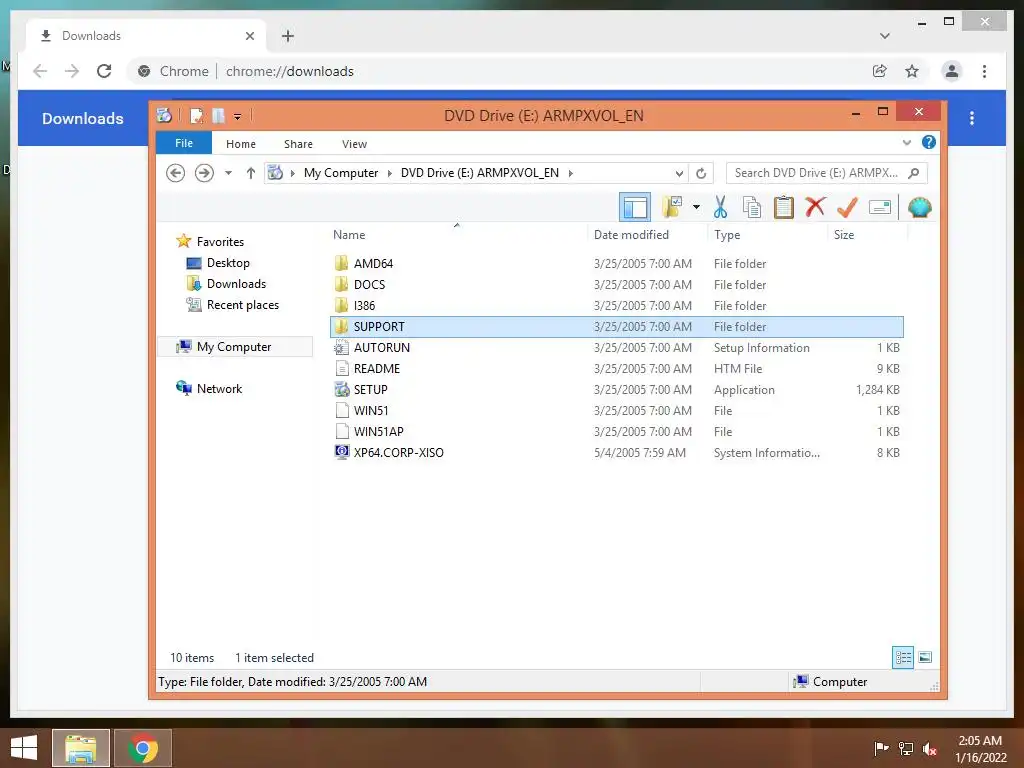Refresh the DVD Drive folder view

coord(701,173)
